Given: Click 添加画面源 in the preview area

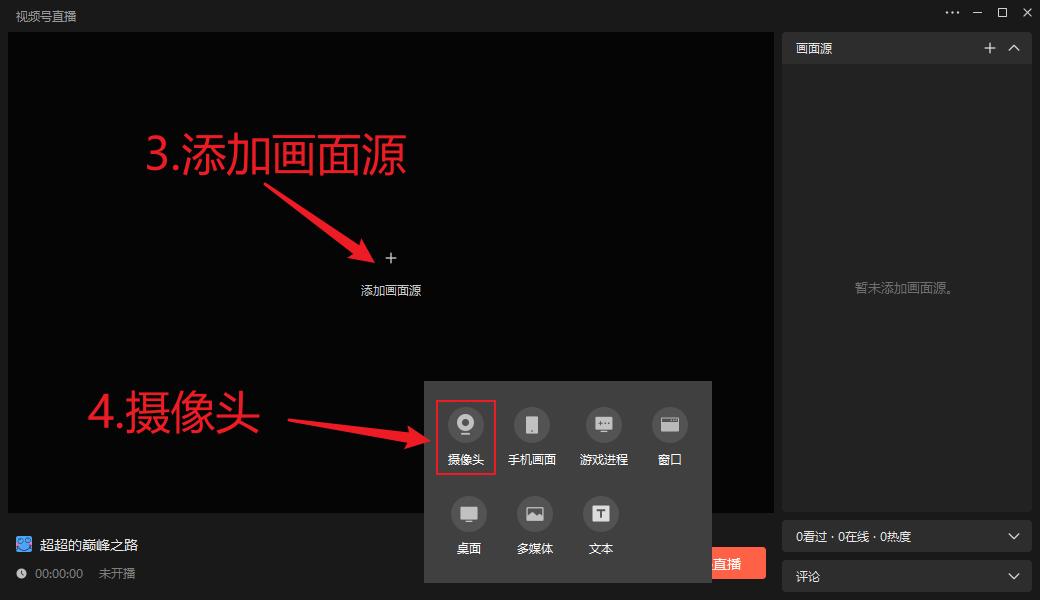Looking at the screenshot, I should coord(391,290).
